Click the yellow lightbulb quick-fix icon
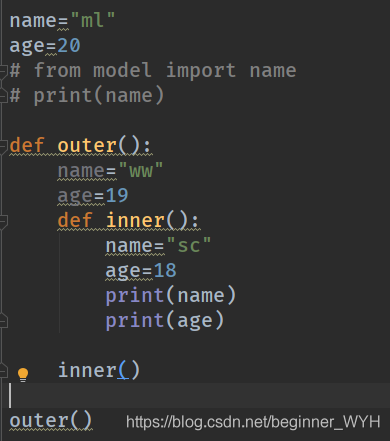390x441 pixels. tap(23, 375)
